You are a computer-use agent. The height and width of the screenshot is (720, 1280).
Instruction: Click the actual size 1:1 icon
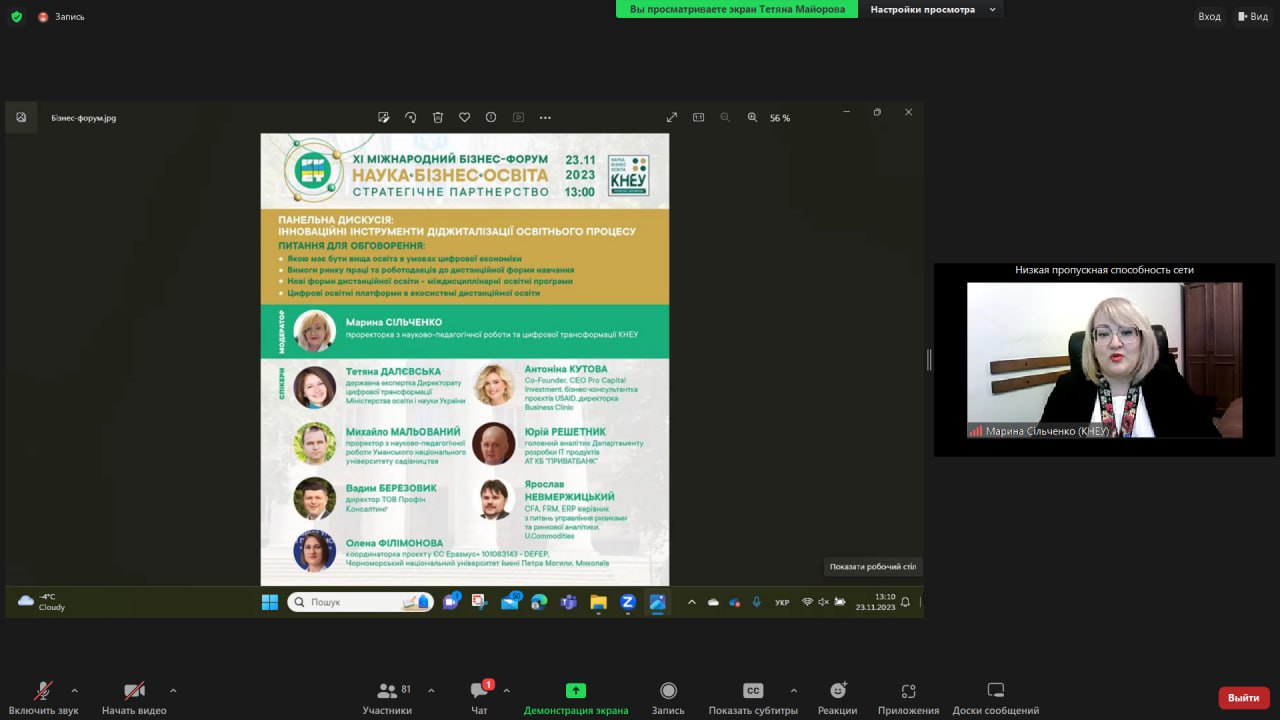699,117
